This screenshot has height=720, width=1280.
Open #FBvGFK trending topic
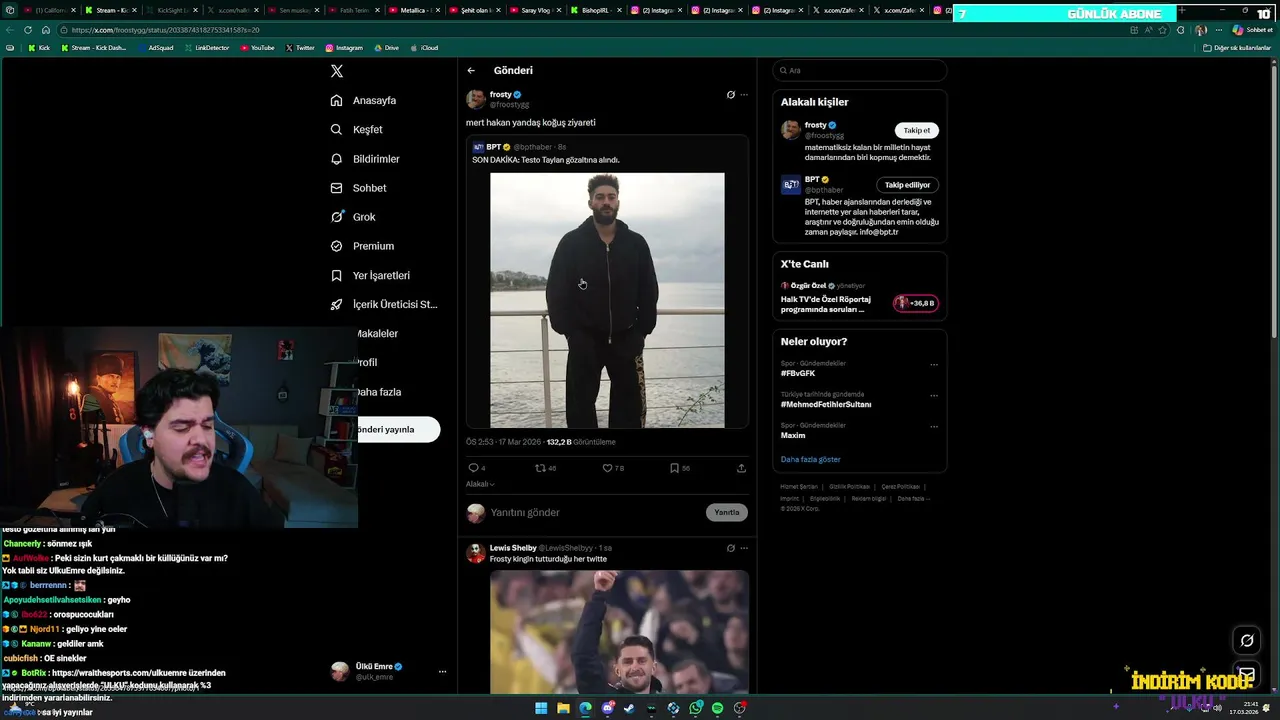[x=798, y=373]
